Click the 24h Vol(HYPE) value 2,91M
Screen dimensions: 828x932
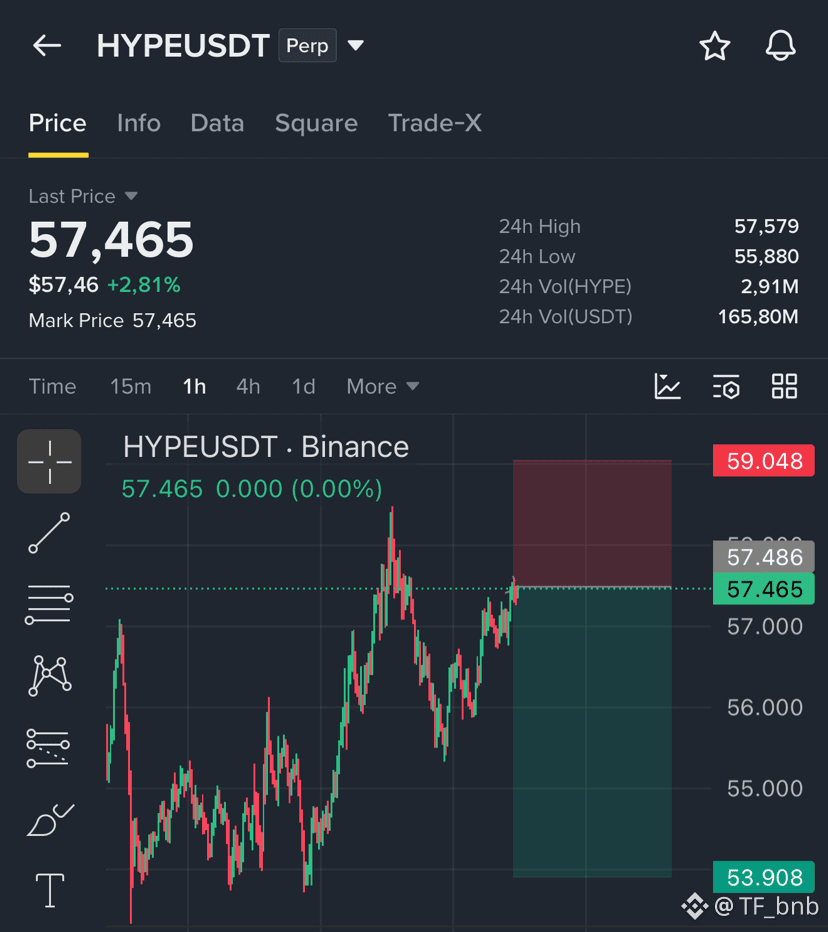[x=769, y=286]
